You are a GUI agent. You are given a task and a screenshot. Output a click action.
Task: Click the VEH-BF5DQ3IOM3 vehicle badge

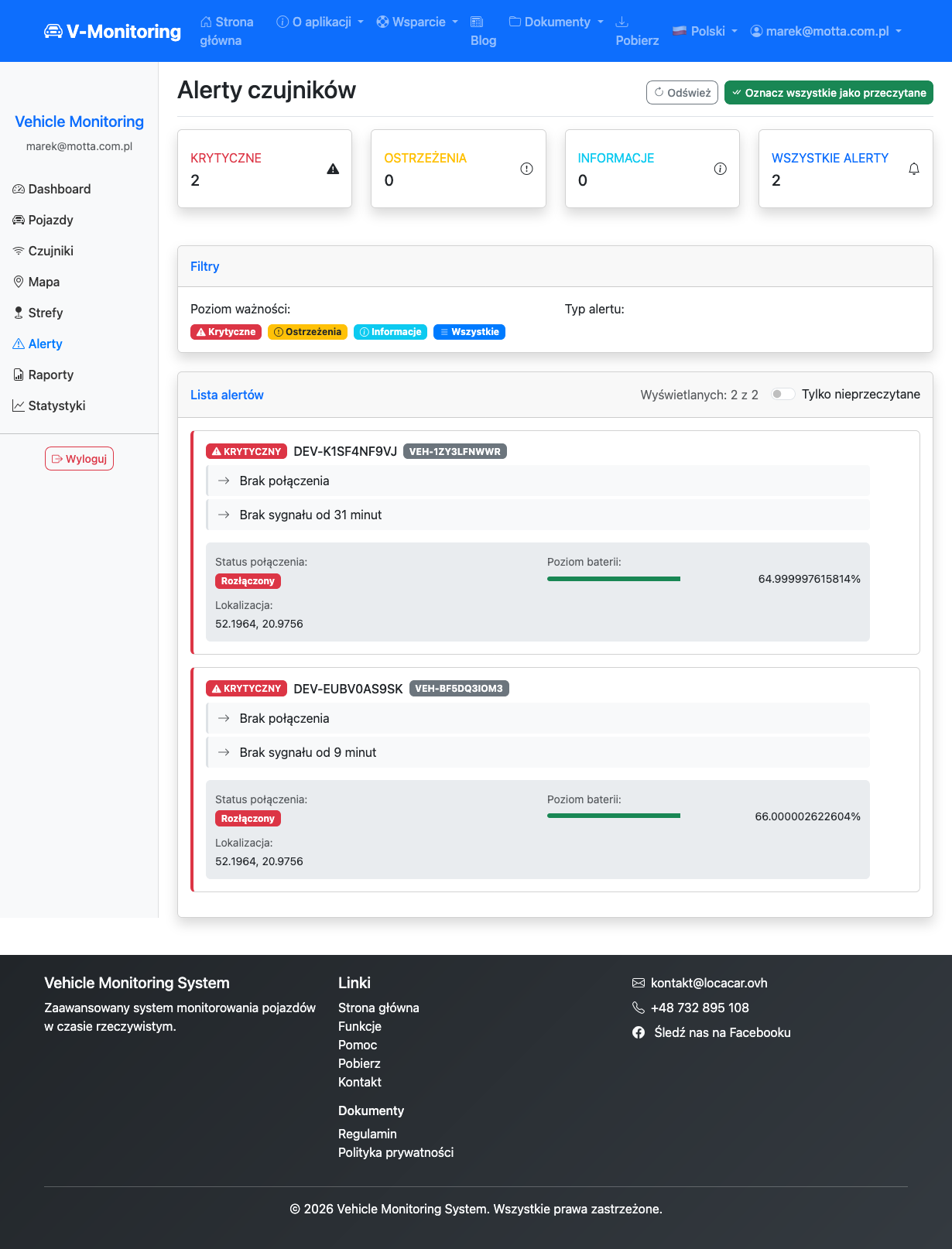coord(459,689)
